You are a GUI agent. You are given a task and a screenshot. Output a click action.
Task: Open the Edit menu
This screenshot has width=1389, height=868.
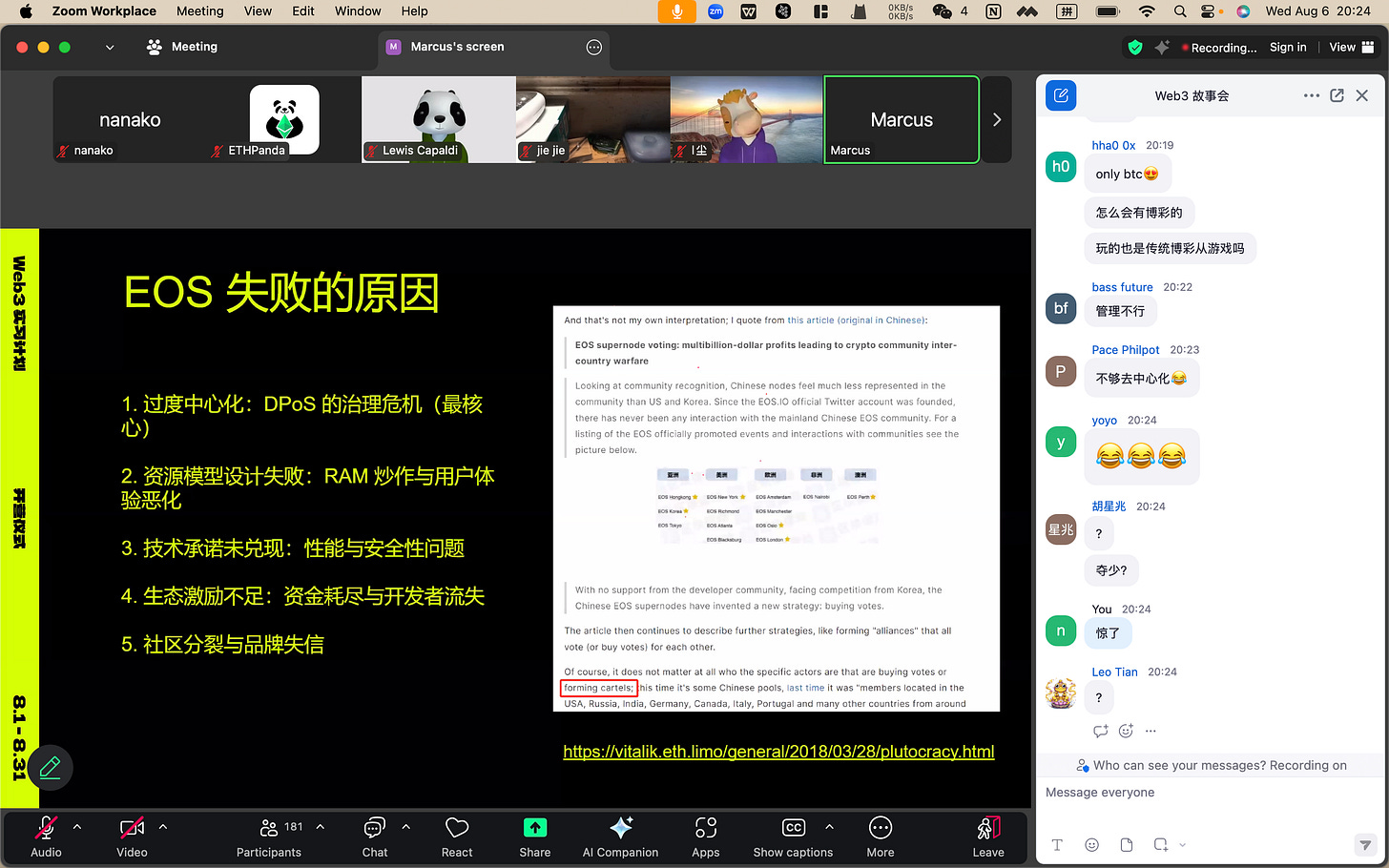click(303, 11)
